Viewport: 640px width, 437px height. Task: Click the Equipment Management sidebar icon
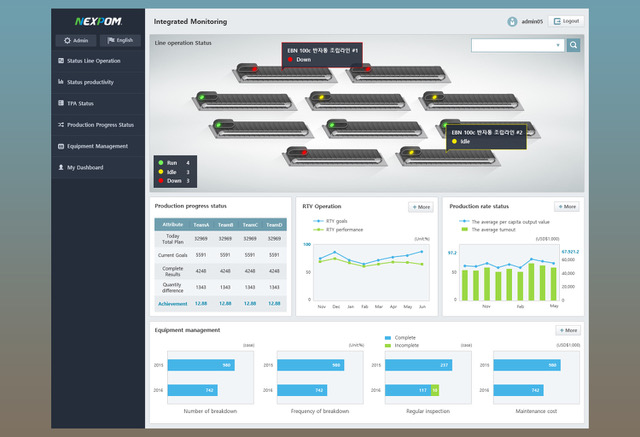(61, 146)
